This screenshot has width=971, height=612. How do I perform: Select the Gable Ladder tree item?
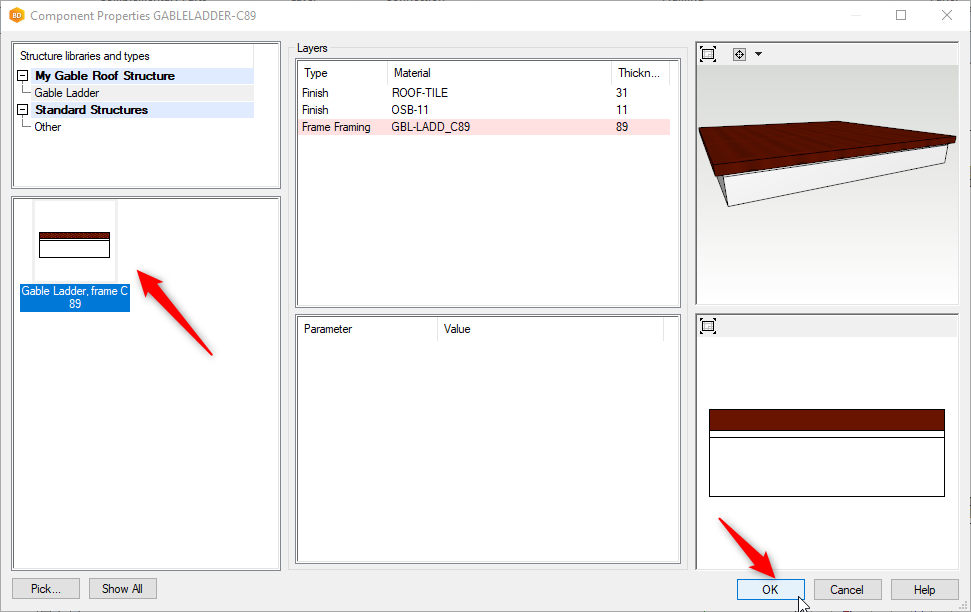pyautogui.click(x=67, y=93)
